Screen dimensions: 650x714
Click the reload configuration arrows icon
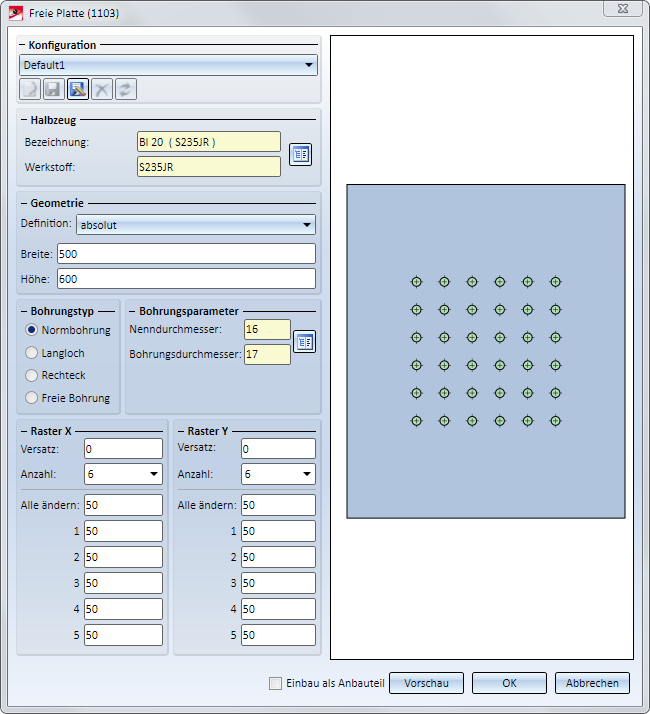click(126, 89)
